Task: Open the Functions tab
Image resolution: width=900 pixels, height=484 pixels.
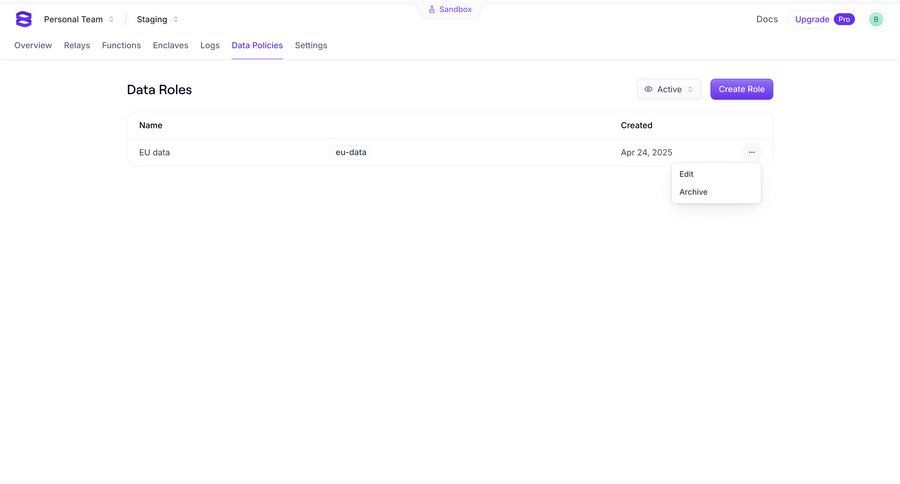Action: [121, 45]
